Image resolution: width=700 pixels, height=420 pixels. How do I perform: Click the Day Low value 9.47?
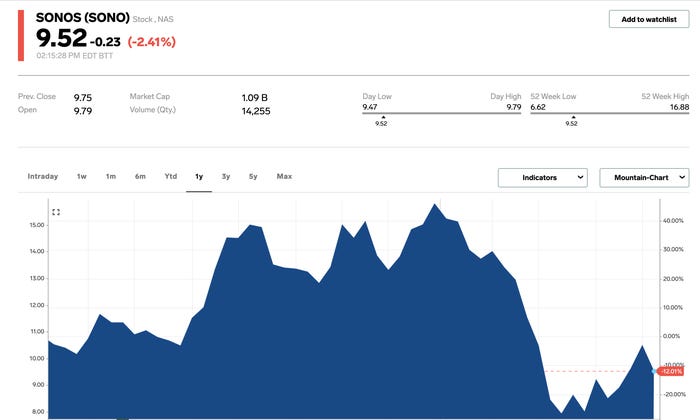tap(370, 107)
